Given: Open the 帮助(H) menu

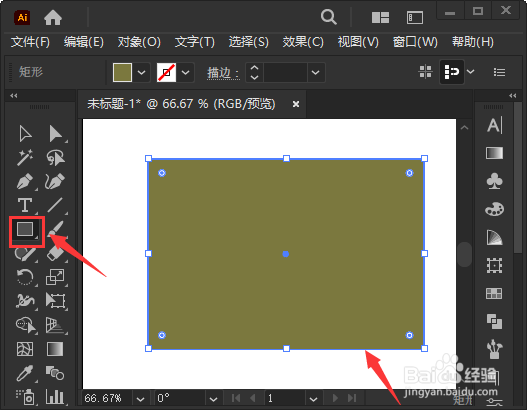Looking at the screenshot, I should point(473,42).
